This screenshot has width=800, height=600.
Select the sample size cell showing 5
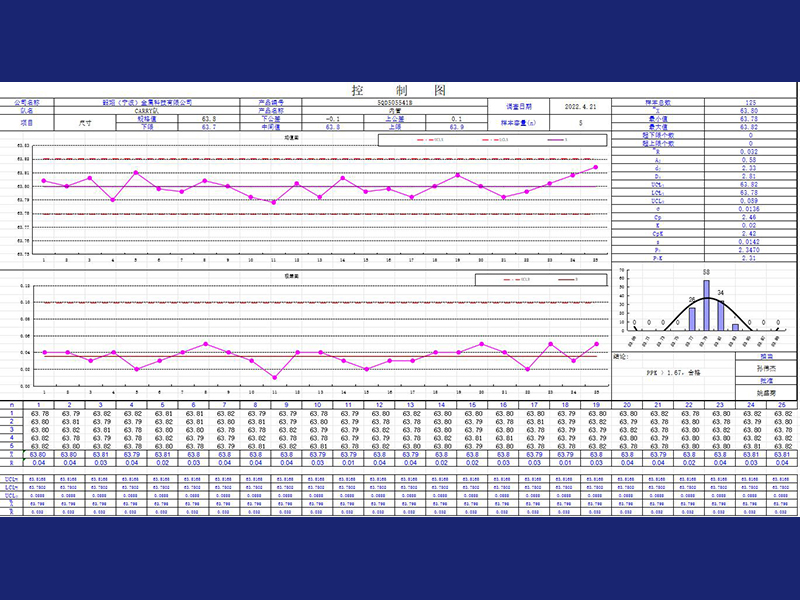click(580, 123)
